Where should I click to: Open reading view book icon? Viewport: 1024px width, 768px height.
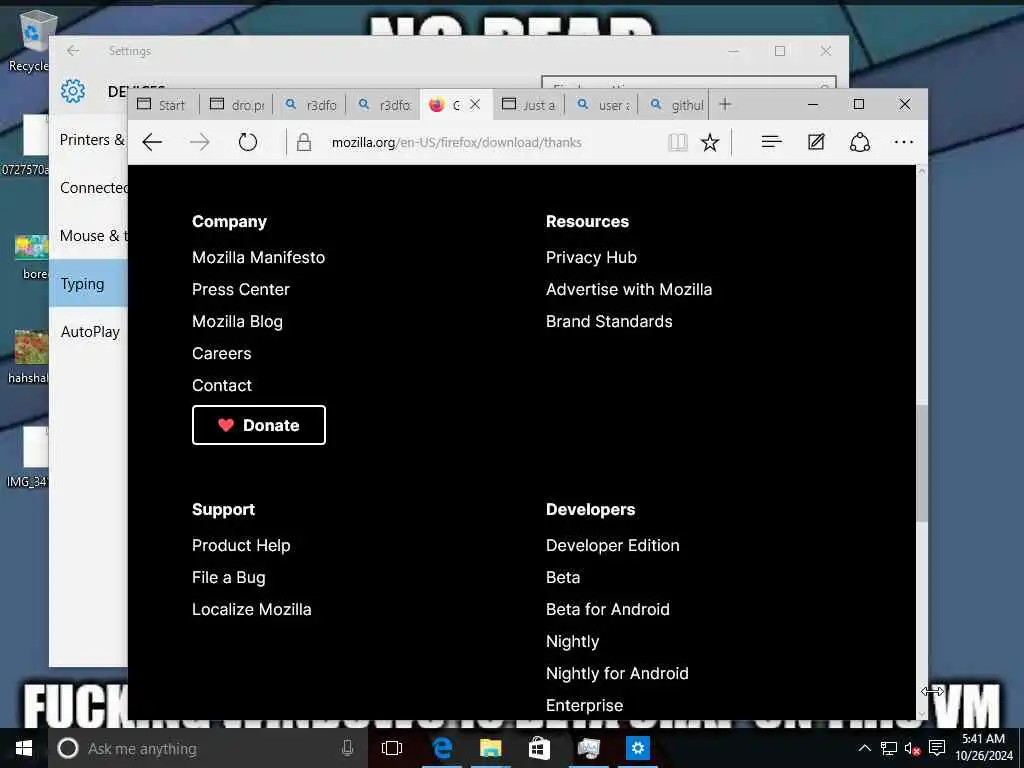(678, 142)
